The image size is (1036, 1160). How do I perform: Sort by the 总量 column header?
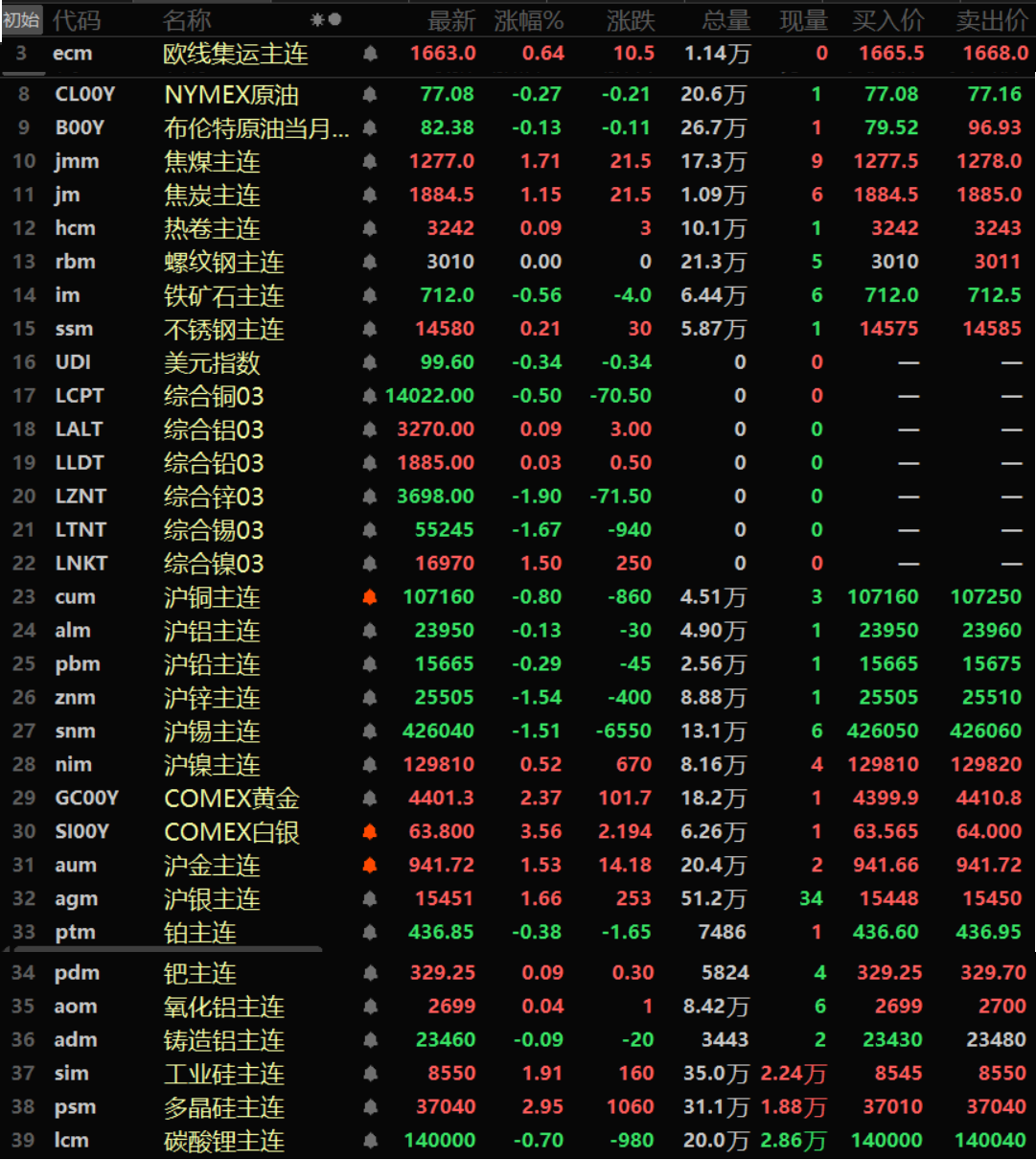pos(726,20)
